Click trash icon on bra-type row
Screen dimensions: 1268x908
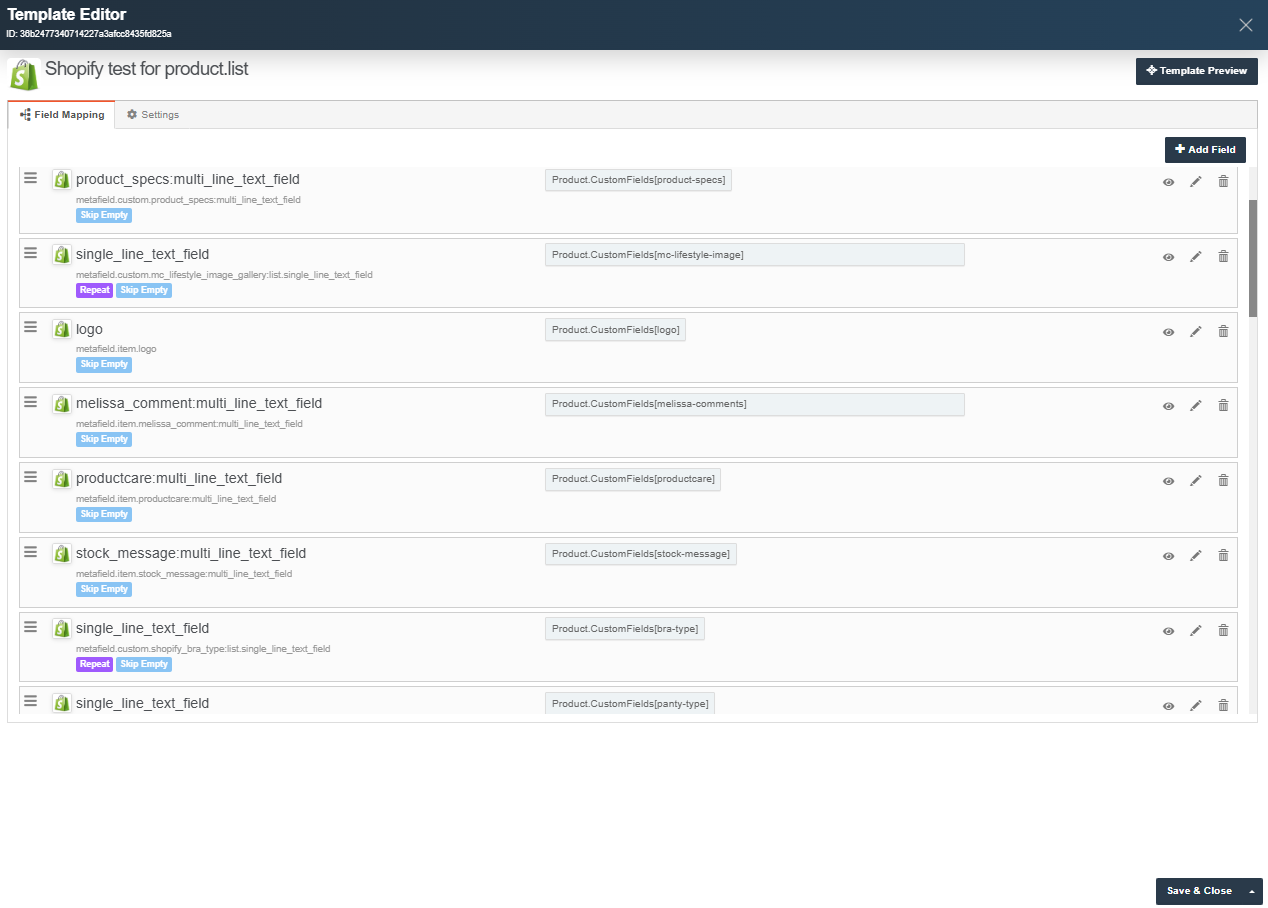[x=1223, y=631]
